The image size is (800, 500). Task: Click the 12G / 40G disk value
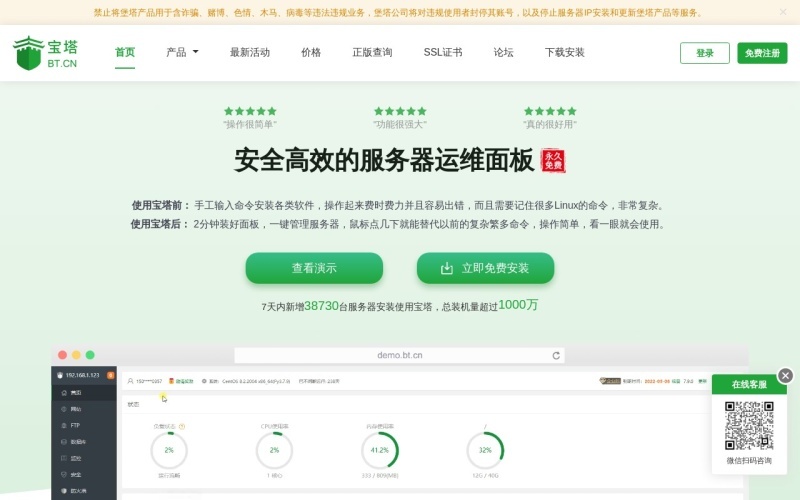click(485, 476)
